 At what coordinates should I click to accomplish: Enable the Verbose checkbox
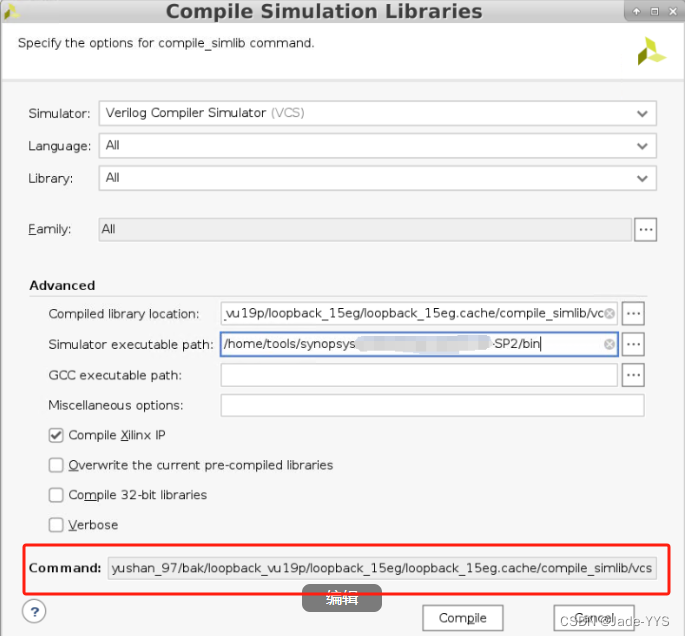(56, 525)
